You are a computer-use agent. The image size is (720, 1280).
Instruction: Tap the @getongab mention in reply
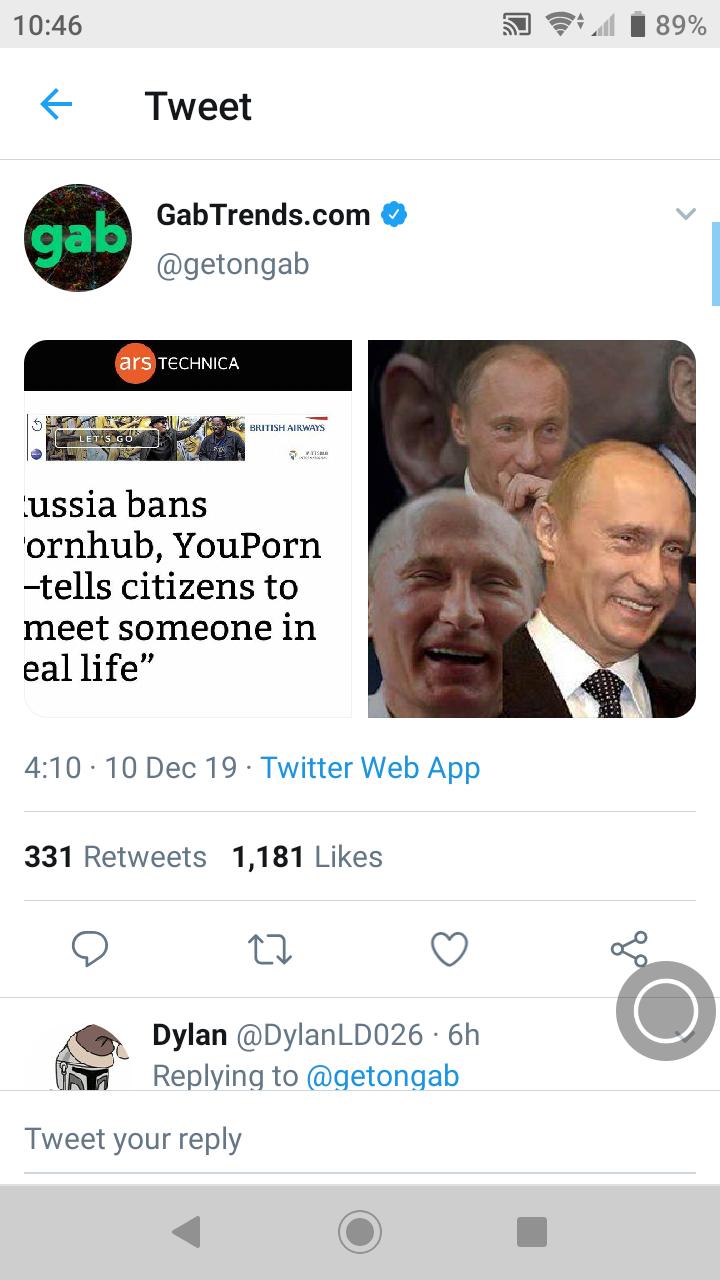coord(382,1076)
